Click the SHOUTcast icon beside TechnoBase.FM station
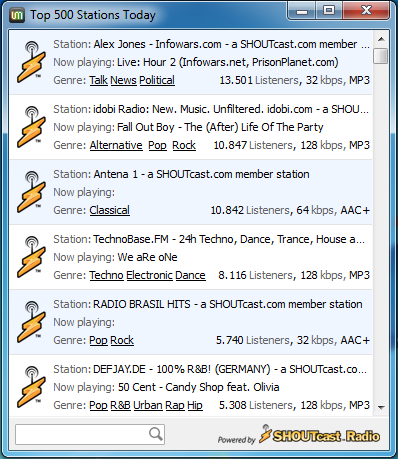This screenshot has width=398, height=459. [31, 257]
